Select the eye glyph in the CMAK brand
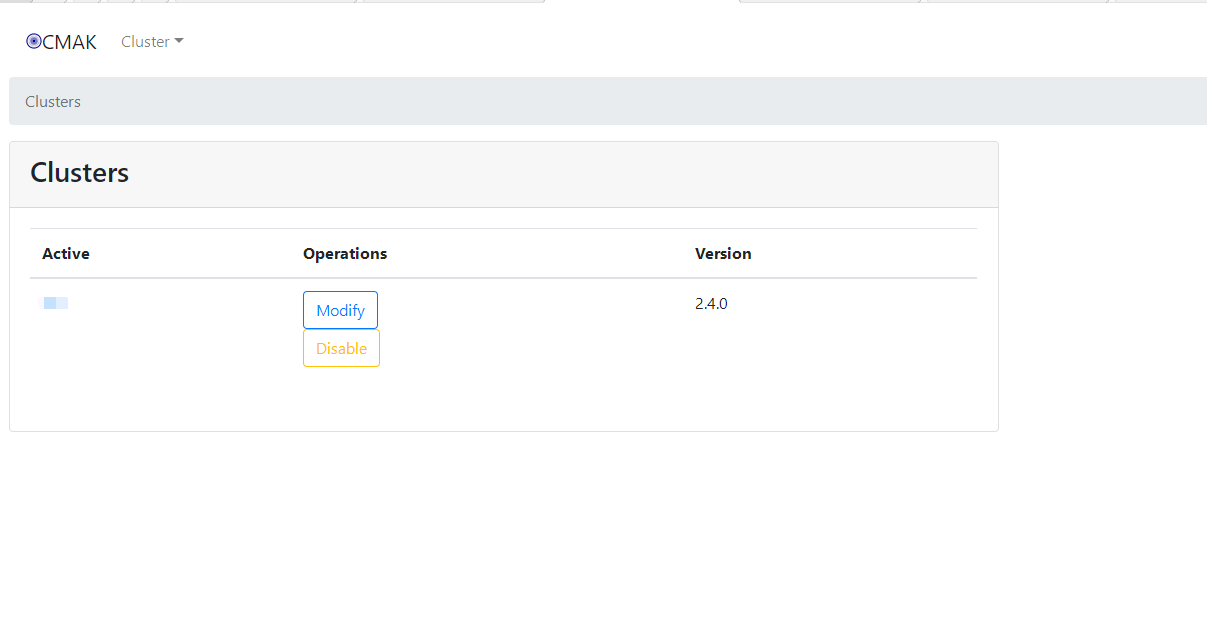This screenshot has height=633, width=1207. (x=31, y=41)
